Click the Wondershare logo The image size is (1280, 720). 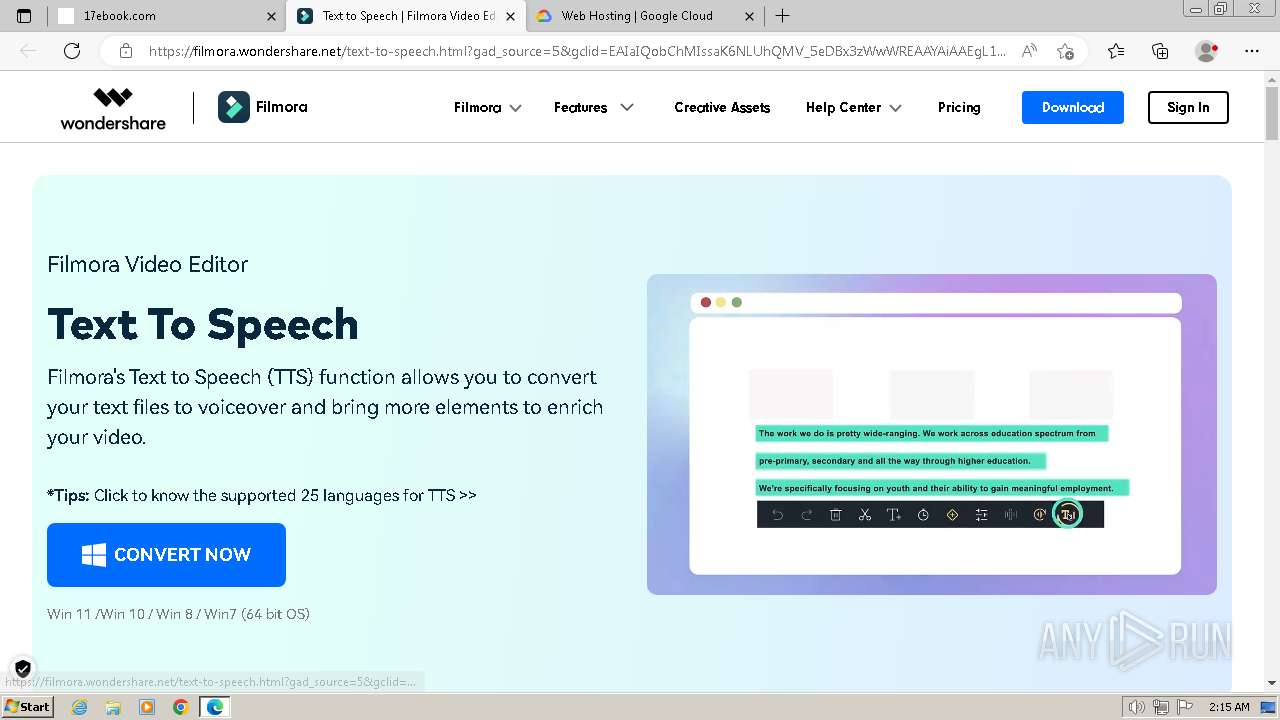click(x=113, y=108)
